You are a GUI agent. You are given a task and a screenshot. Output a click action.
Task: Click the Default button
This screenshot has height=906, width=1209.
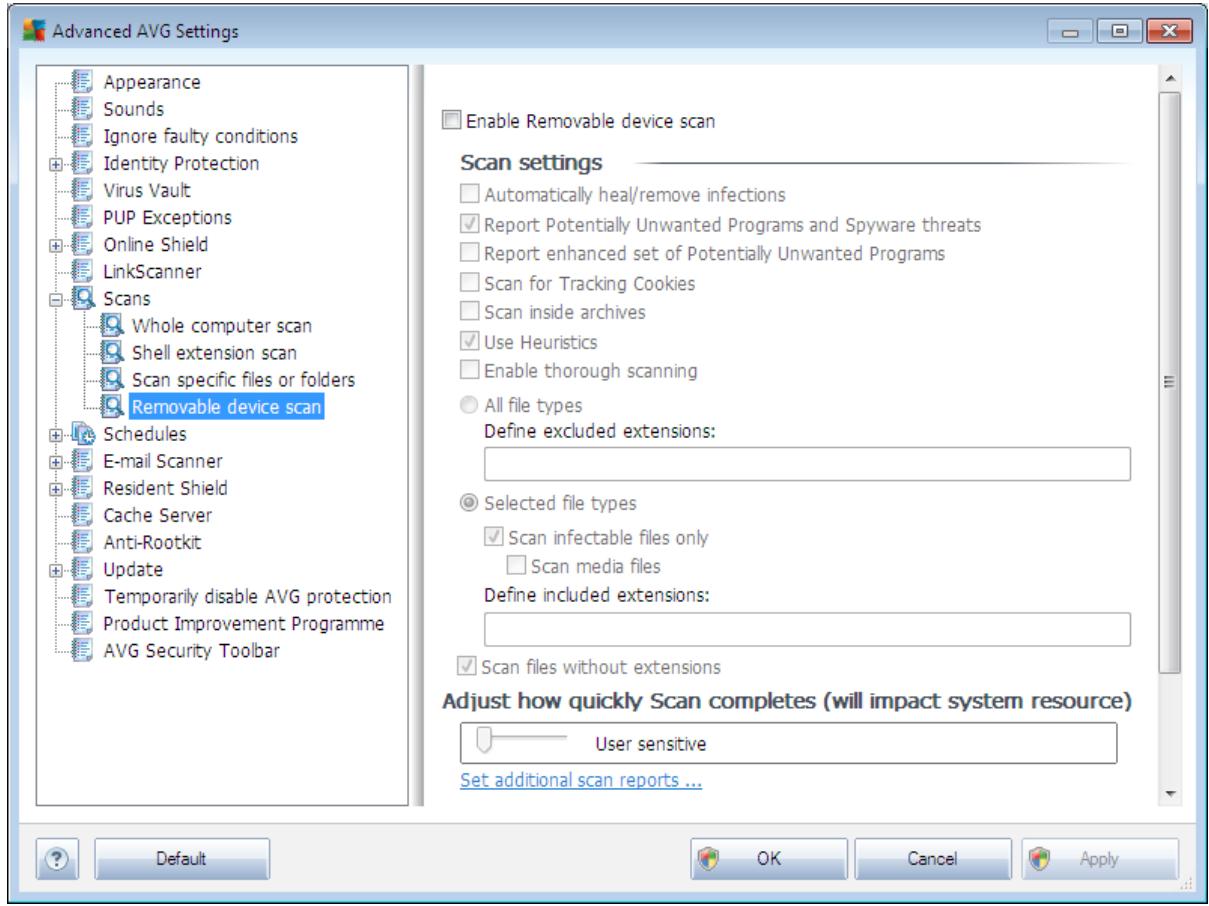(181, 858)
